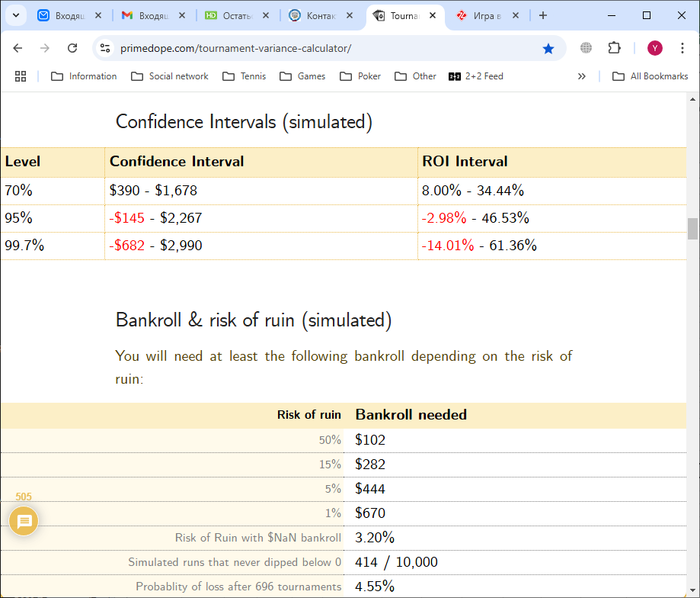Reload the current page
This screenshot has width=700, height=598.
pyautogui.click(x=72, y=48)
